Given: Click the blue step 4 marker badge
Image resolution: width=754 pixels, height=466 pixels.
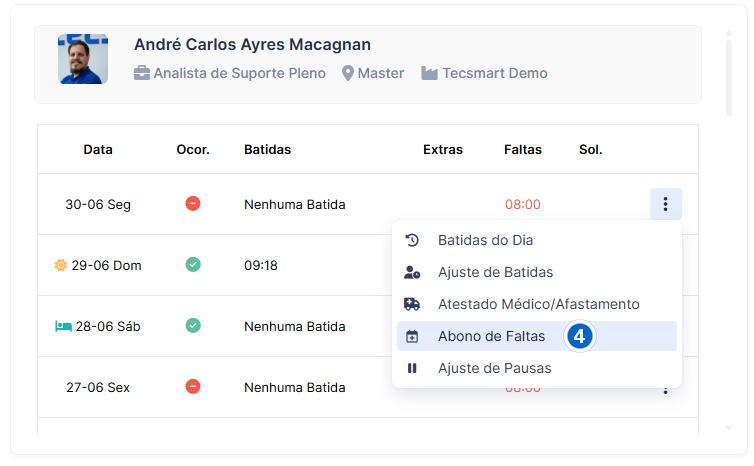Looking at the screenshot, I should point(579,336).
